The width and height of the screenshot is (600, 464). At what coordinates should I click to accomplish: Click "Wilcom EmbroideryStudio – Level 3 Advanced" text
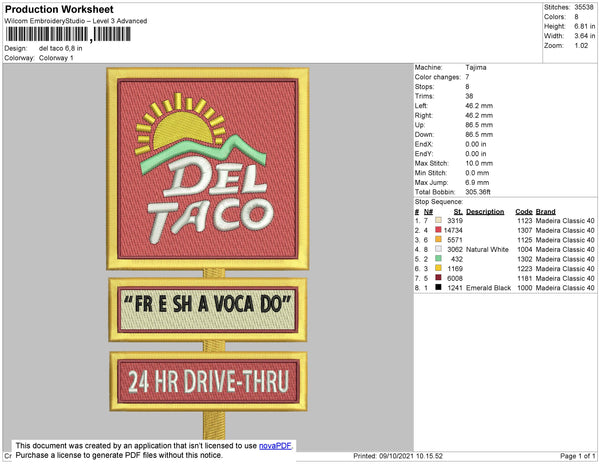point(76,21)
